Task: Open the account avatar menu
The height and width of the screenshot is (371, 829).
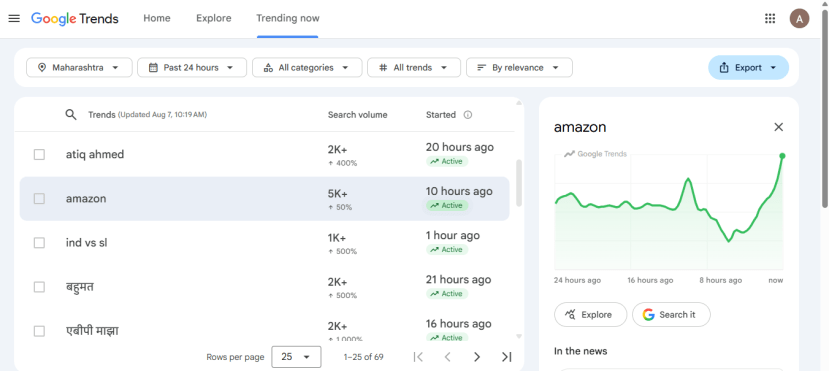Action: (x=799, y=18)
